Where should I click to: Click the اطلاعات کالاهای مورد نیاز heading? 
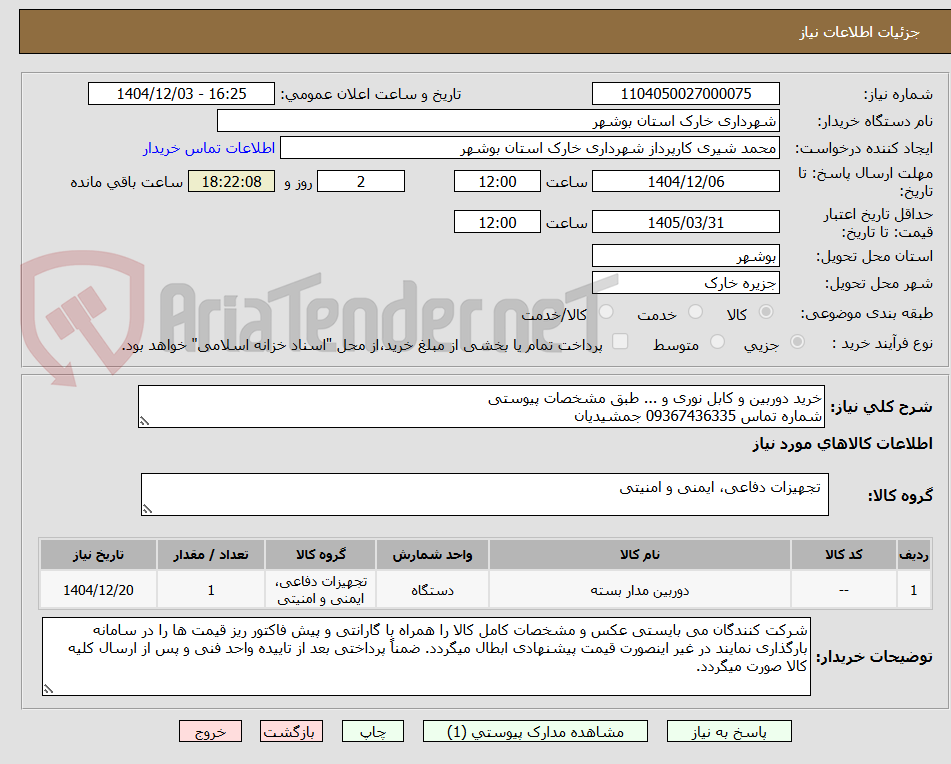click(842, 444)
